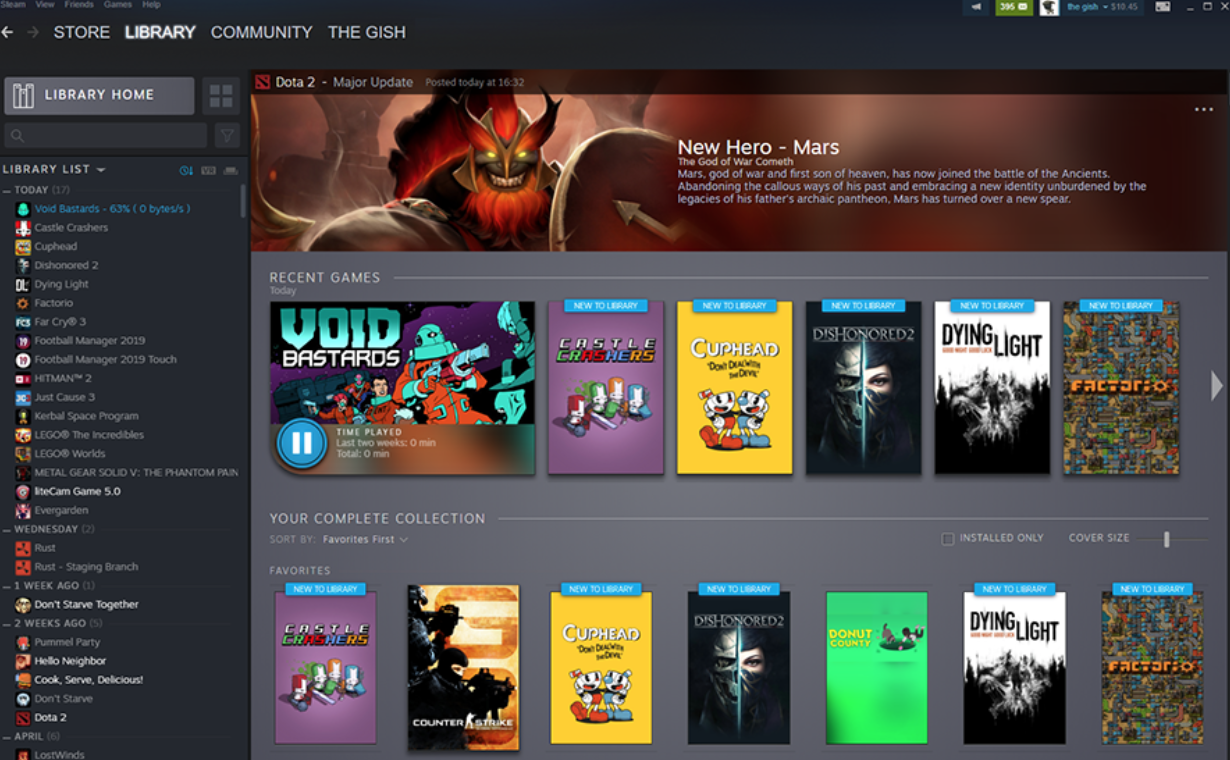Open the Sort By Favorites First dropdown

click(365, 540)
